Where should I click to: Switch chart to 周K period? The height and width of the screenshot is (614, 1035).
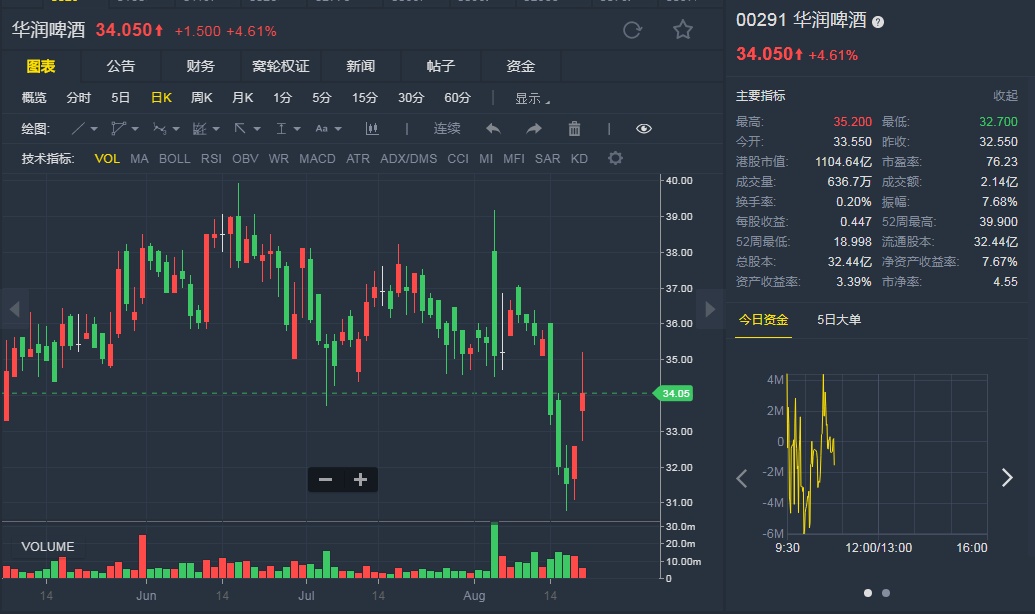(201, 98)
